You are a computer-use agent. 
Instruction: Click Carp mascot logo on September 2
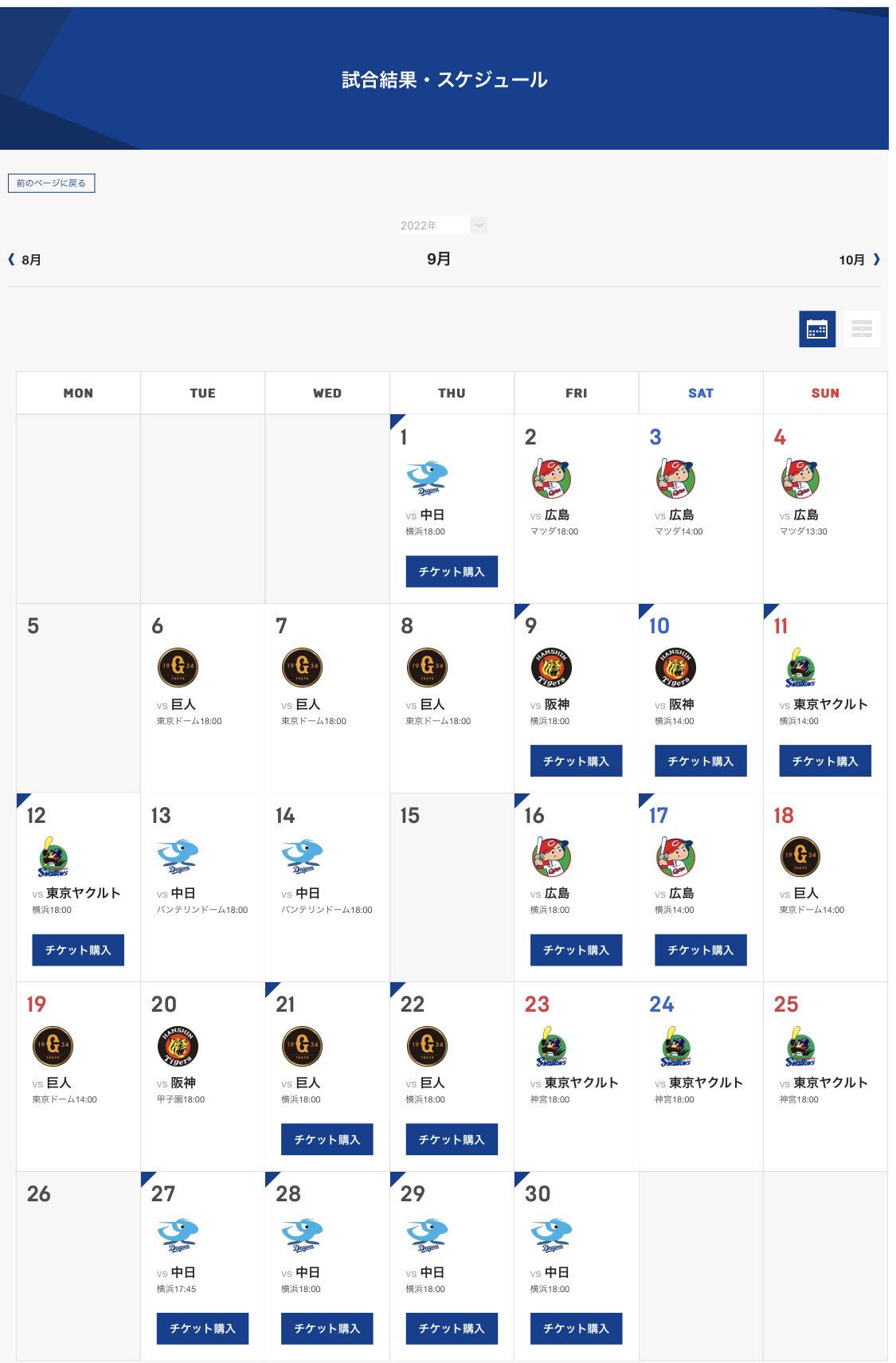(x=551, y=478)
